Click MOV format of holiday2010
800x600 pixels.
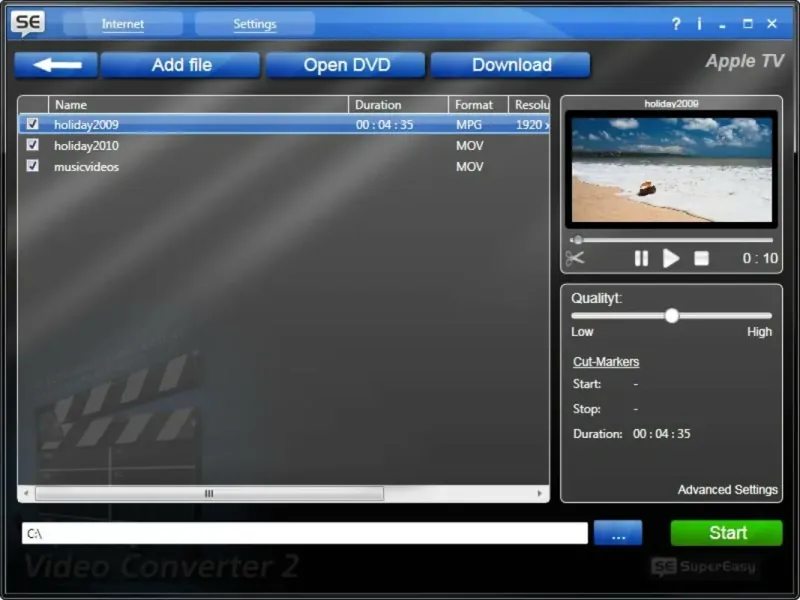(469, 145)
